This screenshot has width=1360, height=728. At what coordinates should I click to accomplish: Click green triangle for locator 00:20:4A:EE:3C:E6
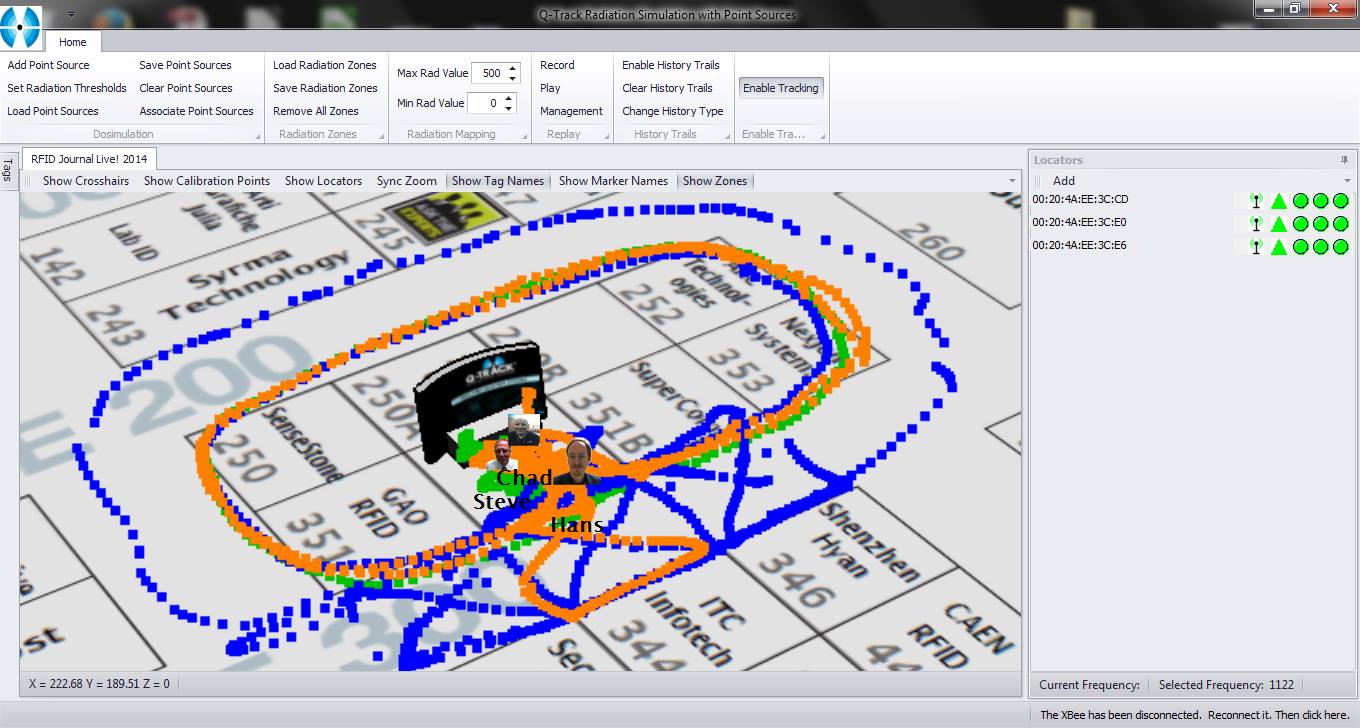point(1279,246)
